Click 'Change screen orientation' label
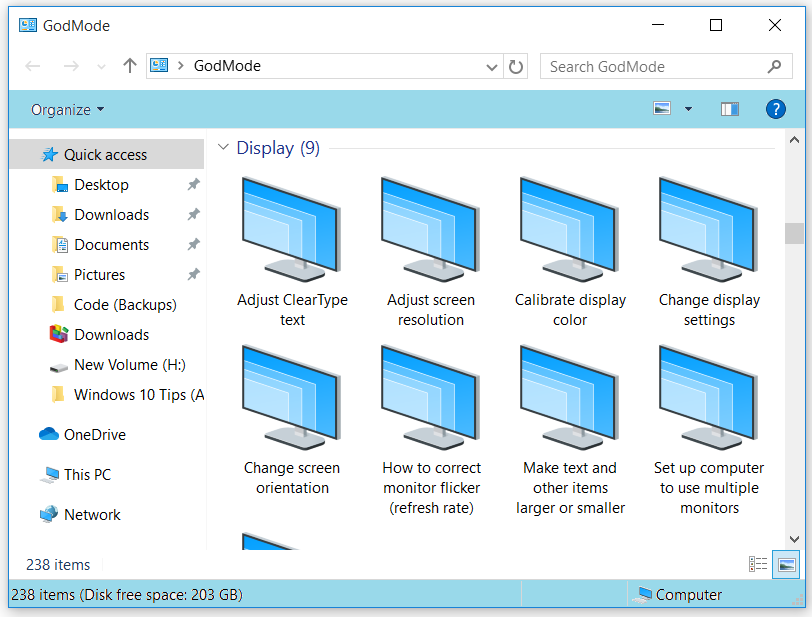Viewport: 812px width, 617px height. (x=292, y=478)
